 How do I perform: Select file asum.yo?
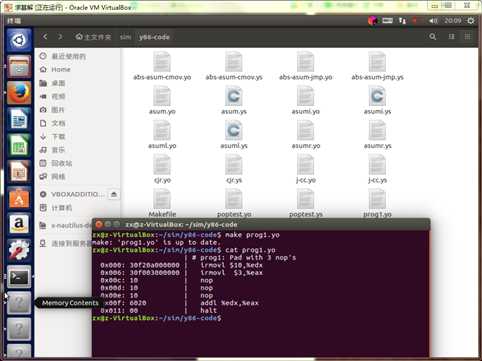[162, 100]
